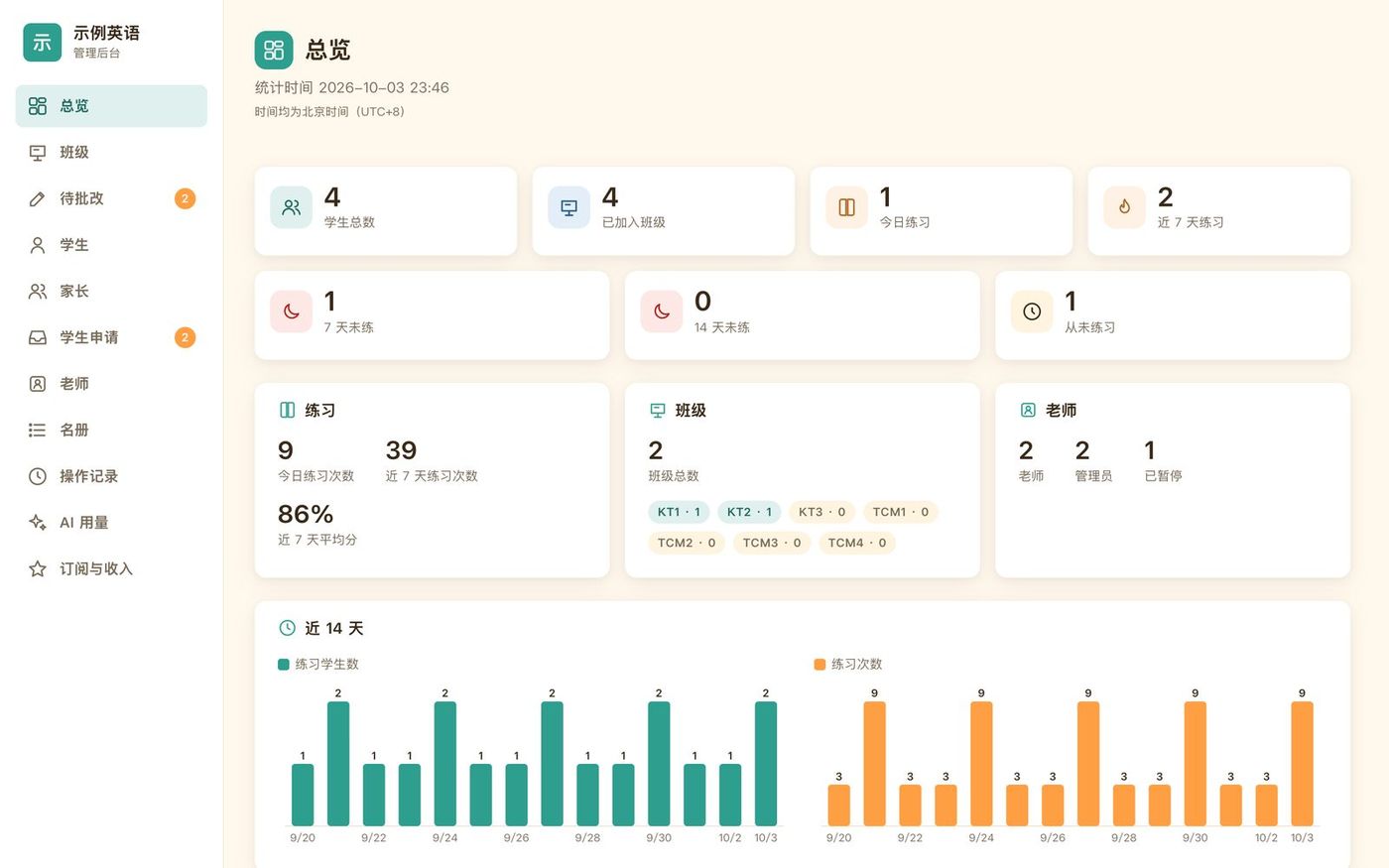Open 操作记录 in the sidebar
Screen dimensions: 1389x868
pyautogui.click(x=111, y=476)
